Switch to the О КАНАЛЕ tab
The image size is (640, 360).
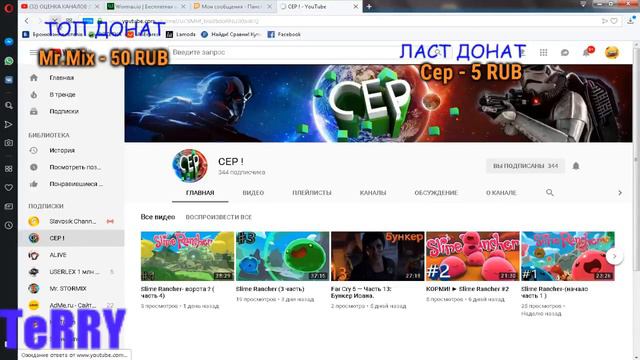click(501, 193)
